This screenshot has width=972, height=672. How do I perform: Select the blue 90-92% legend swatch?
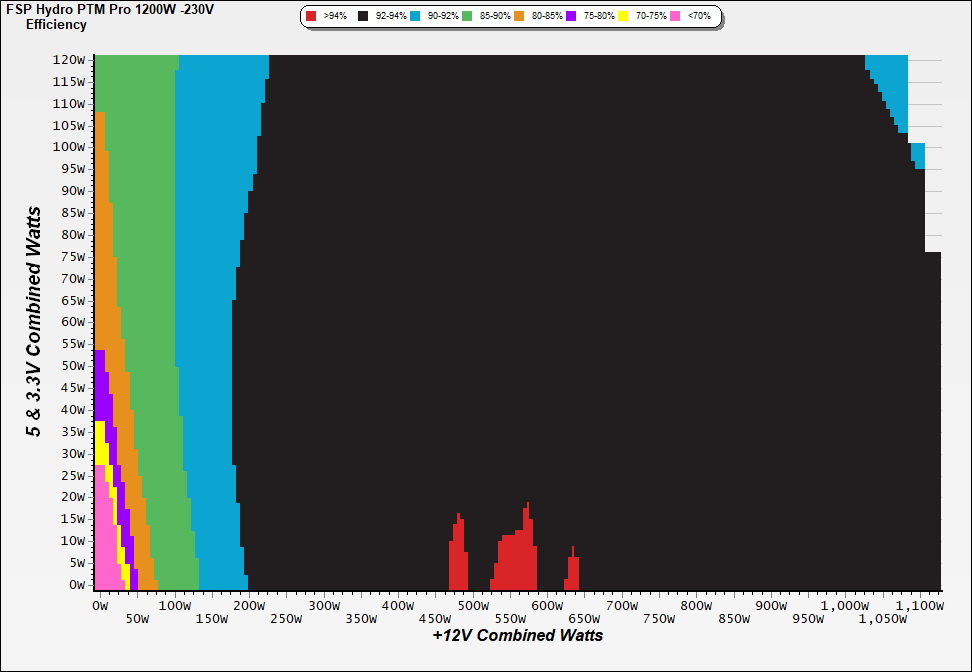pos(415,17)
